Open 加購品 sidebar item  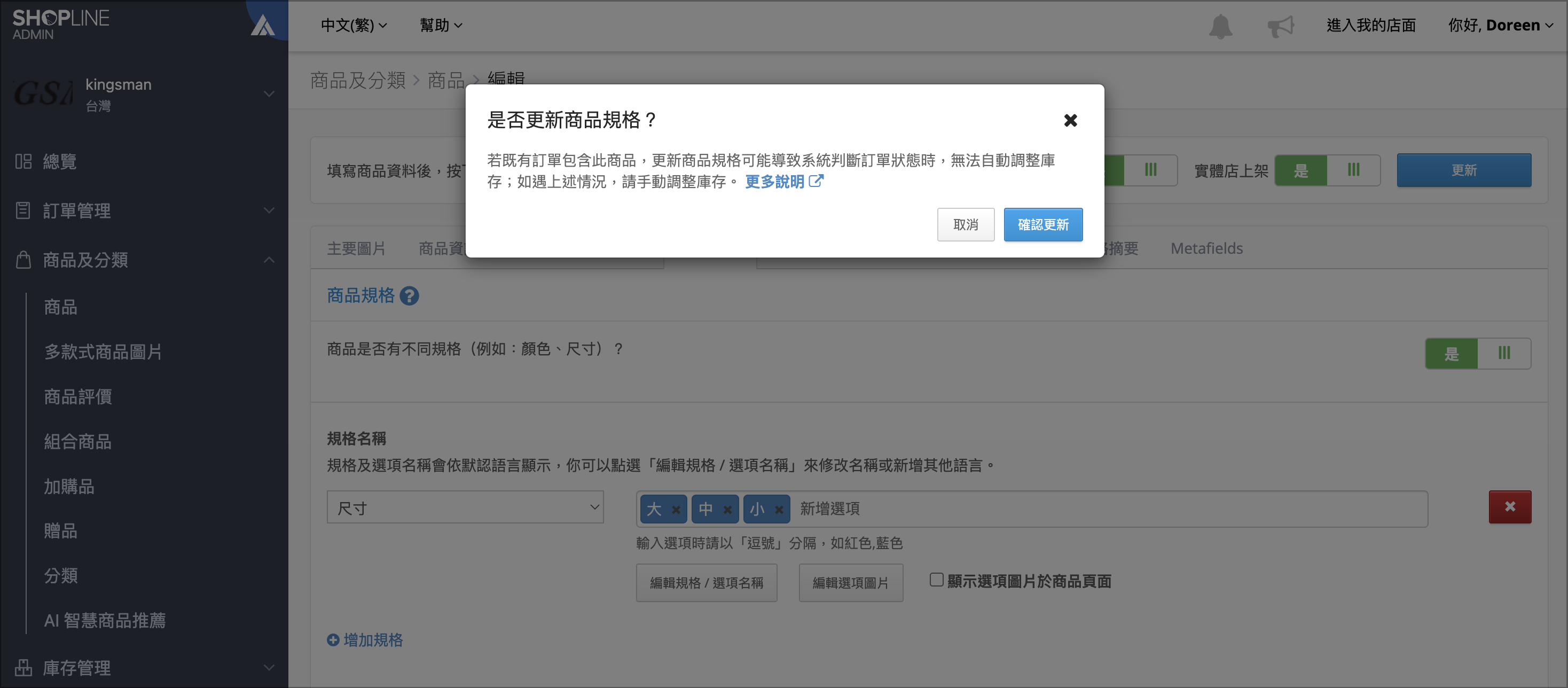tap(69, 487)
